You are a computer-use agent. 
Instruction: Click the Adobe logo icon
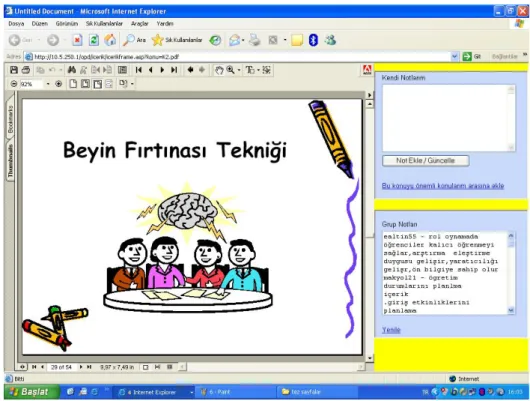367,70
